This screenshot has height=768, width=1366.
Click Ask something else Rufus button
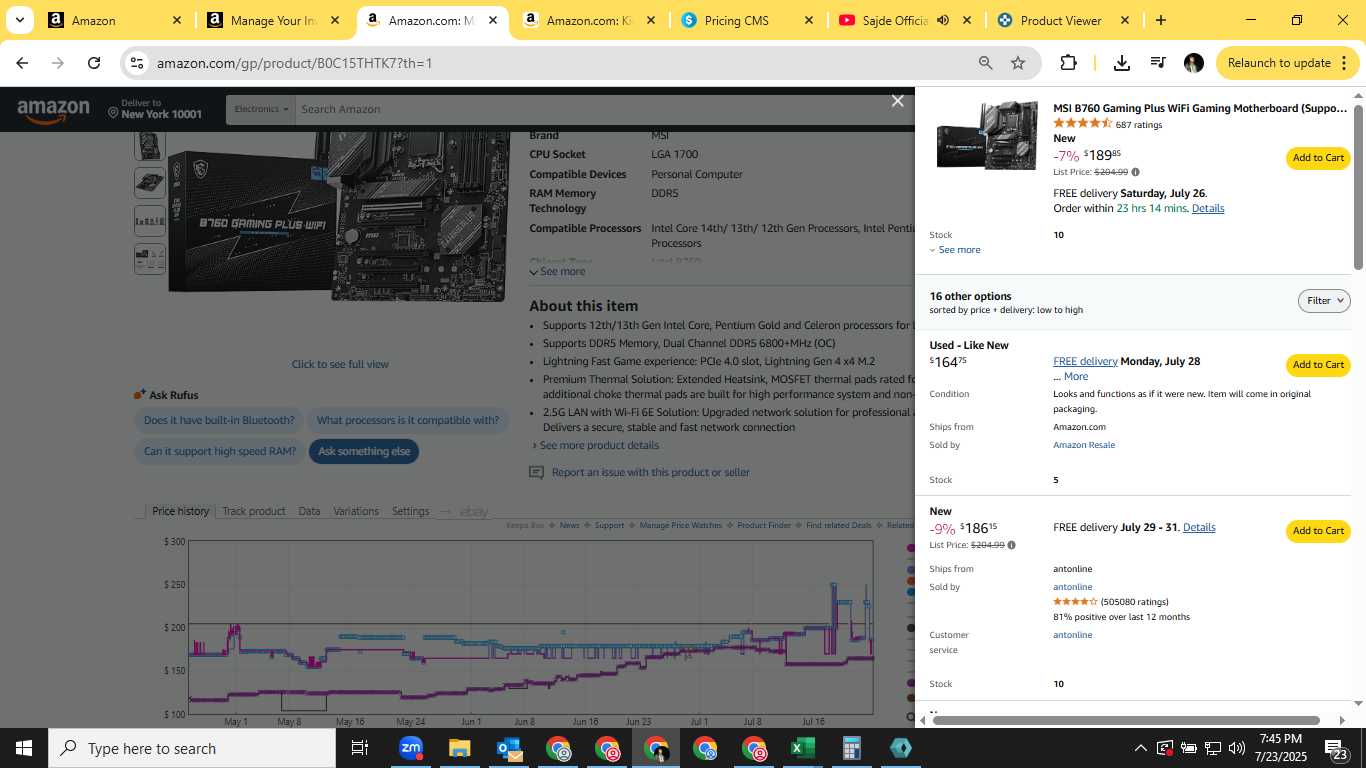(364, 451)
